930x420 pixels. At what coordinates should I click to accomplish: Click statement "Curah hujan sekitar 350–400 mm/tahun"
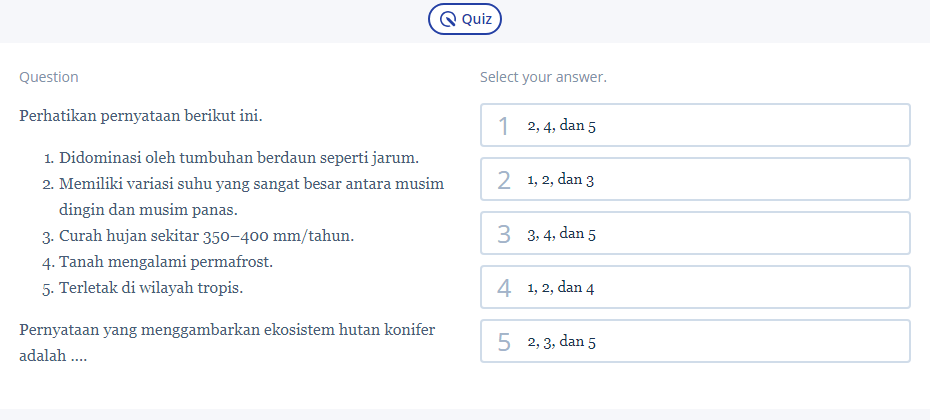[x=206, y=236]
